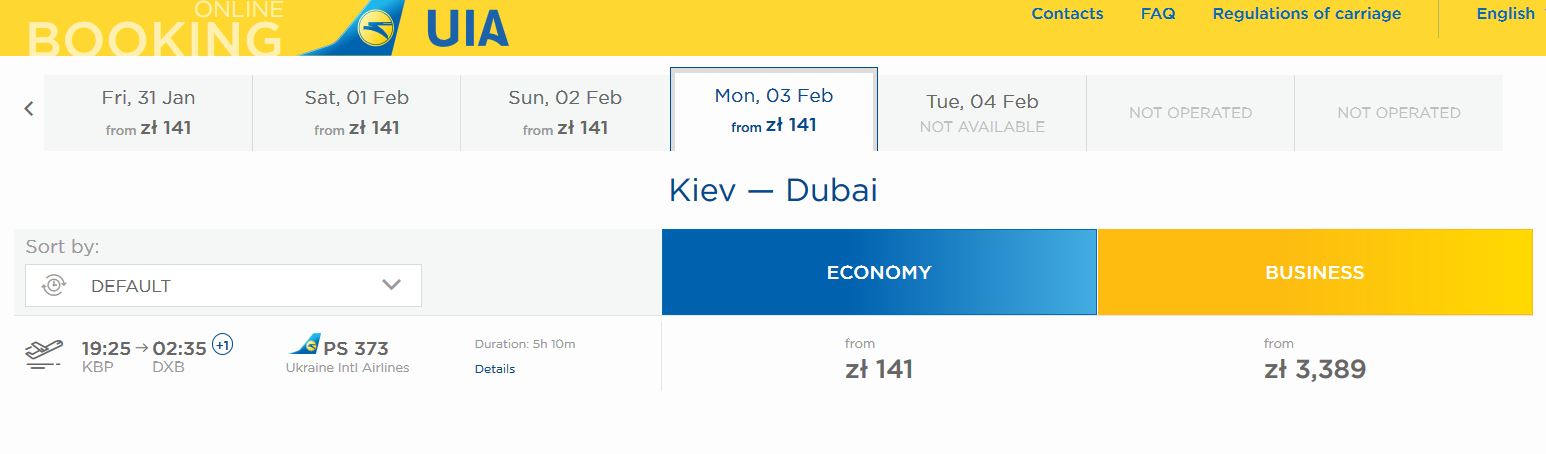The width and height of the screenshot is (1546, 454).
Task: View flight Details for PS 373
Action: (495, 369)
